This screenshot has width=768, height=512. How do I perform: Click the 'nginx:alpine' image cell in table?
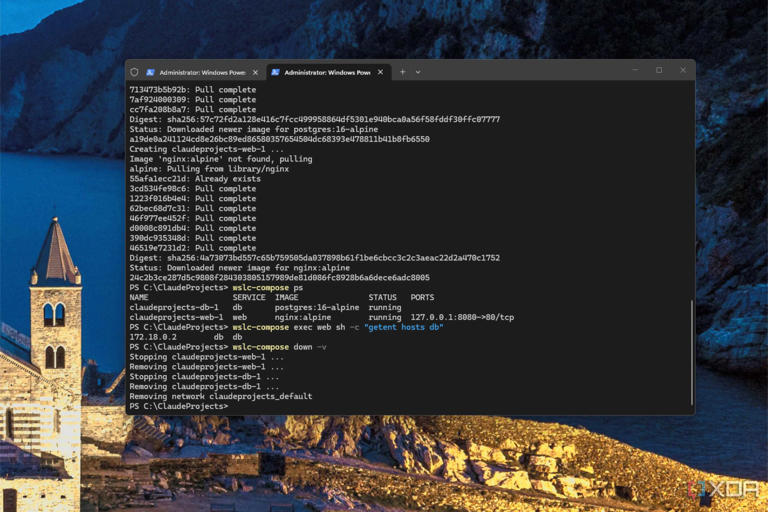click(302, 317)
